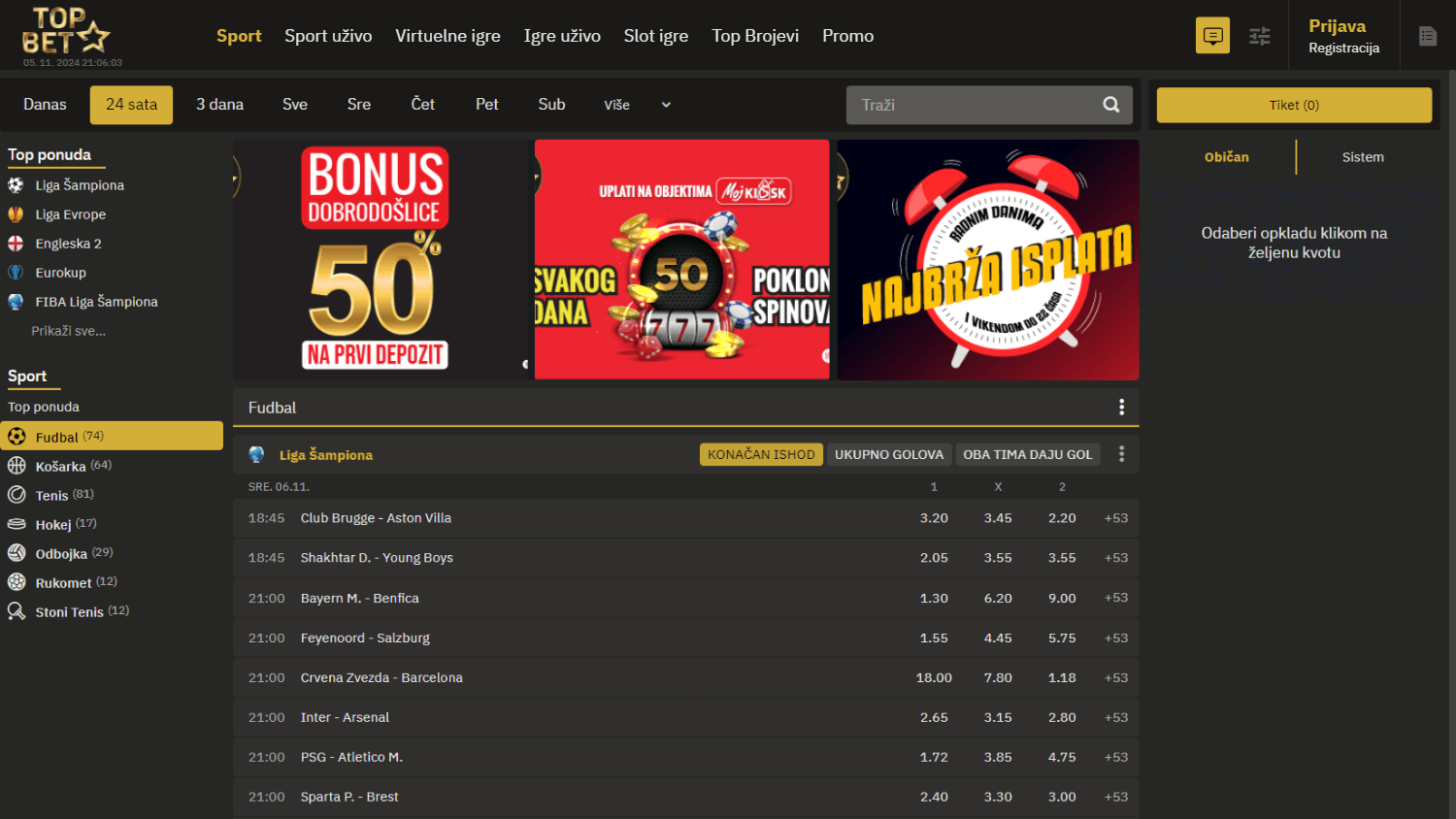This screenshot has width=1456, height=819.
Task: Show +53 markets for Shakhtar D. - Young Boys
Action: [x=1116, y=558]
